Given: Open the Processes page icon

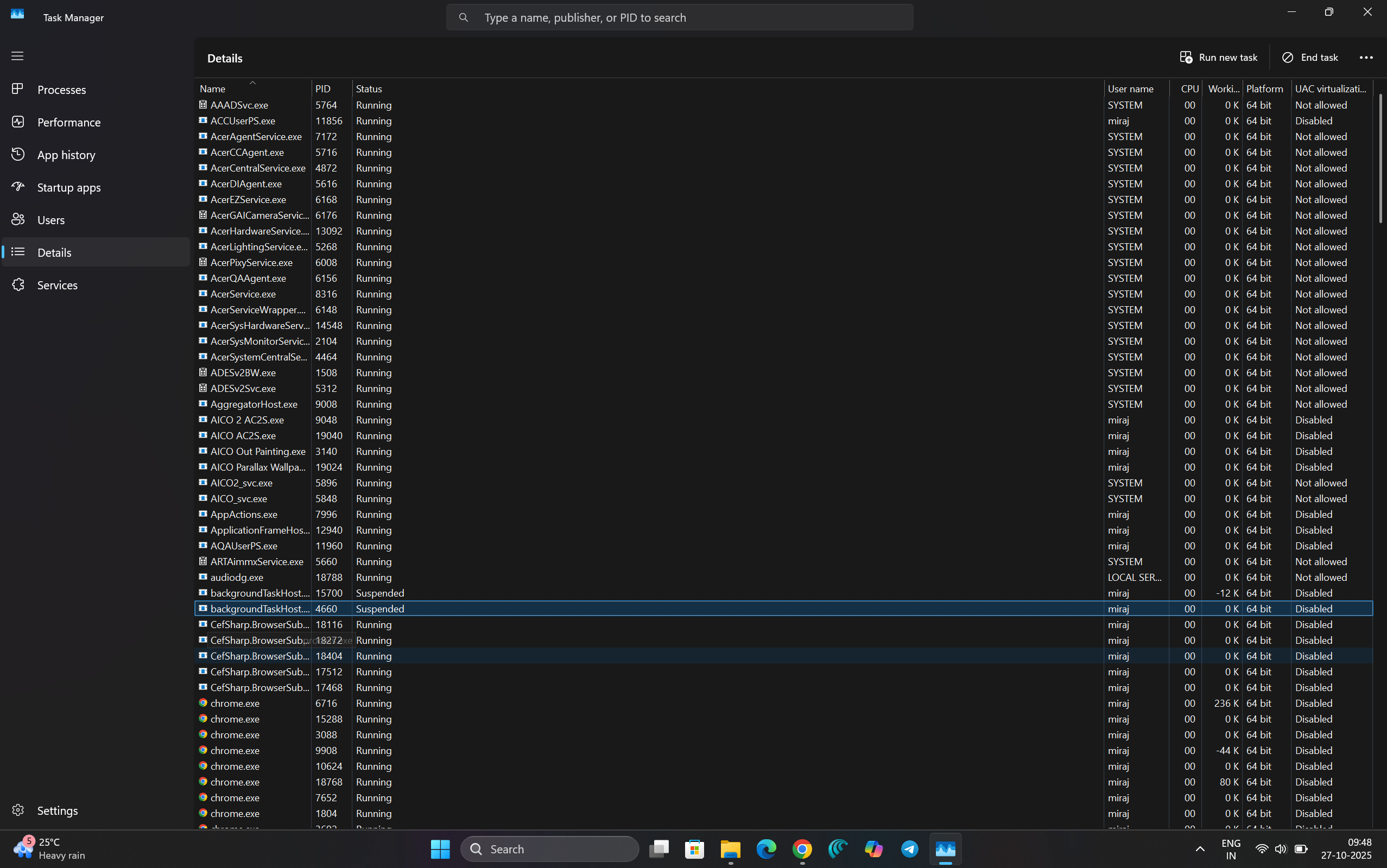Looking at the screenshot, I should pyautogui.click(x=18, y=89).
